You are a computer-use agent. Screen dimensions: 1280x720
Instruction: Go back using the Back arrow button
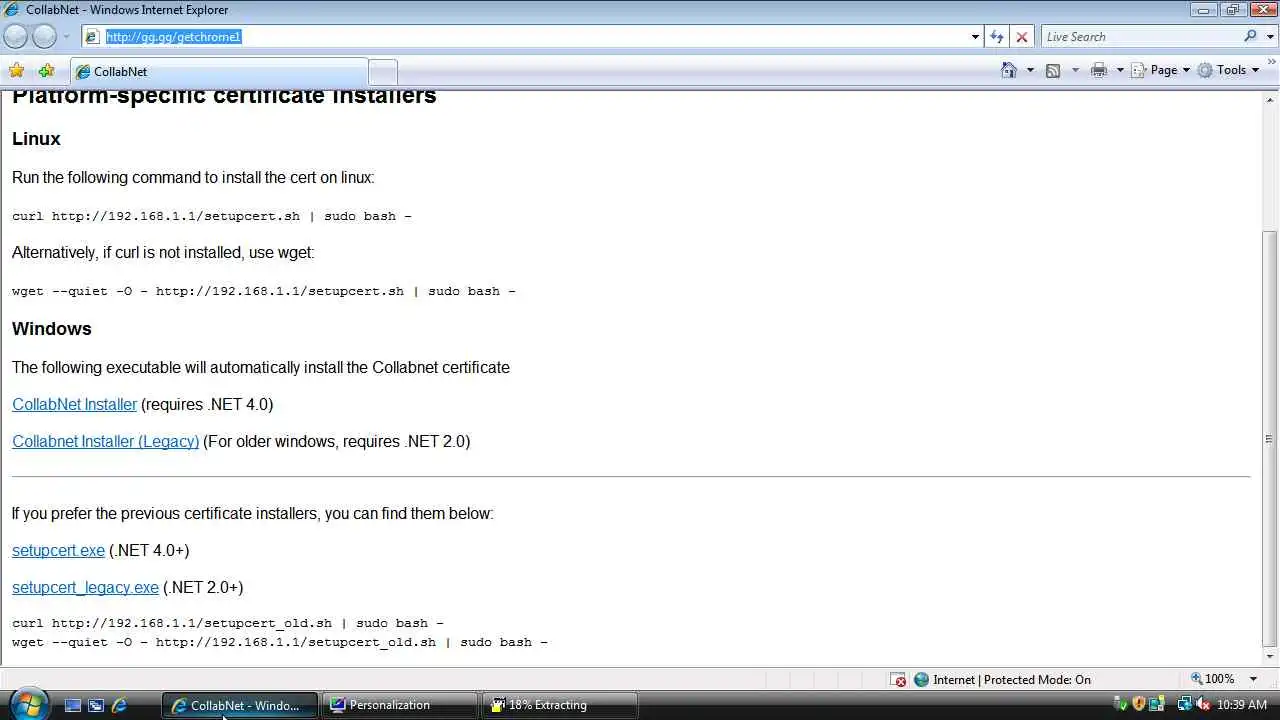click(16, 37)
